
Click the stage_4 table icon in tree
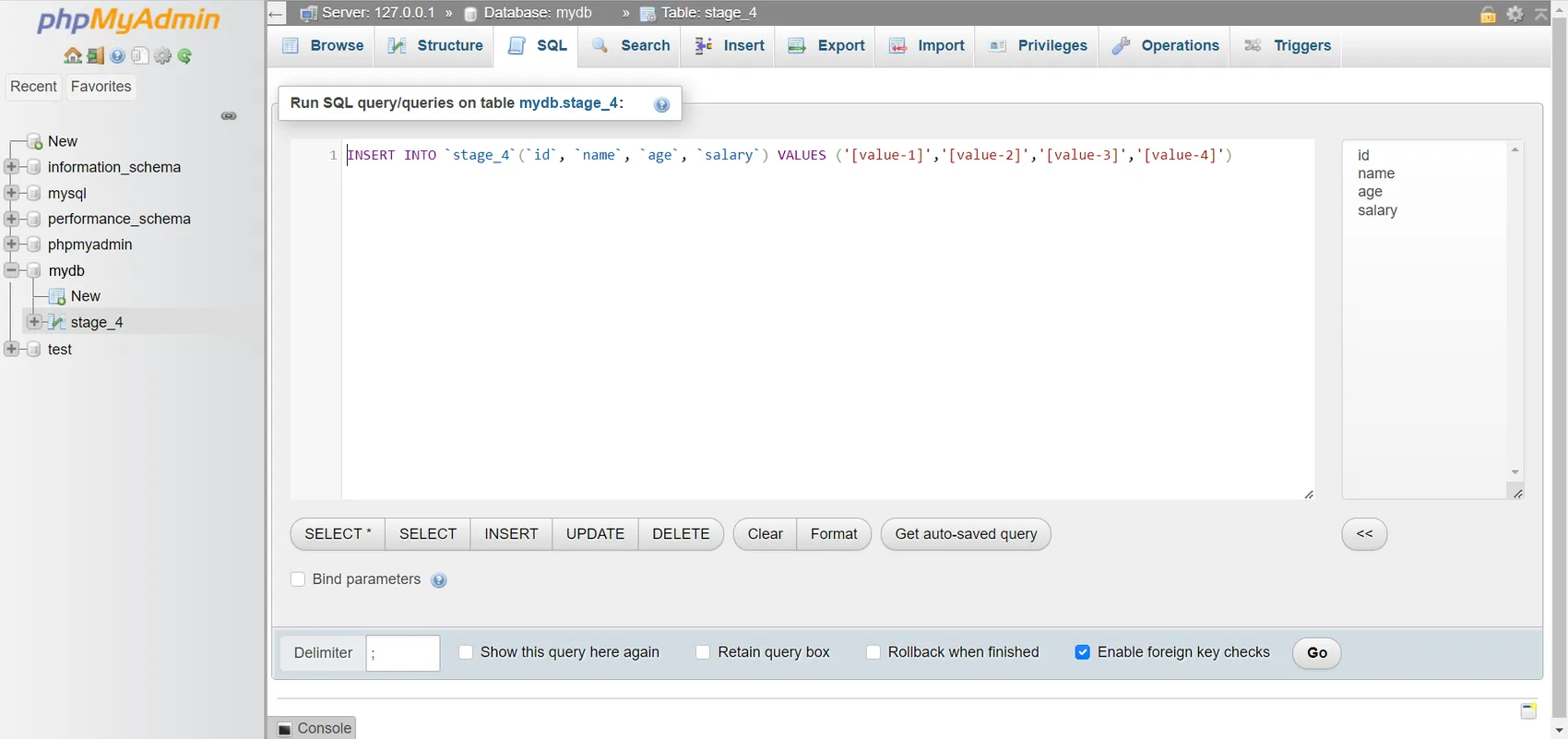(57, 322)
